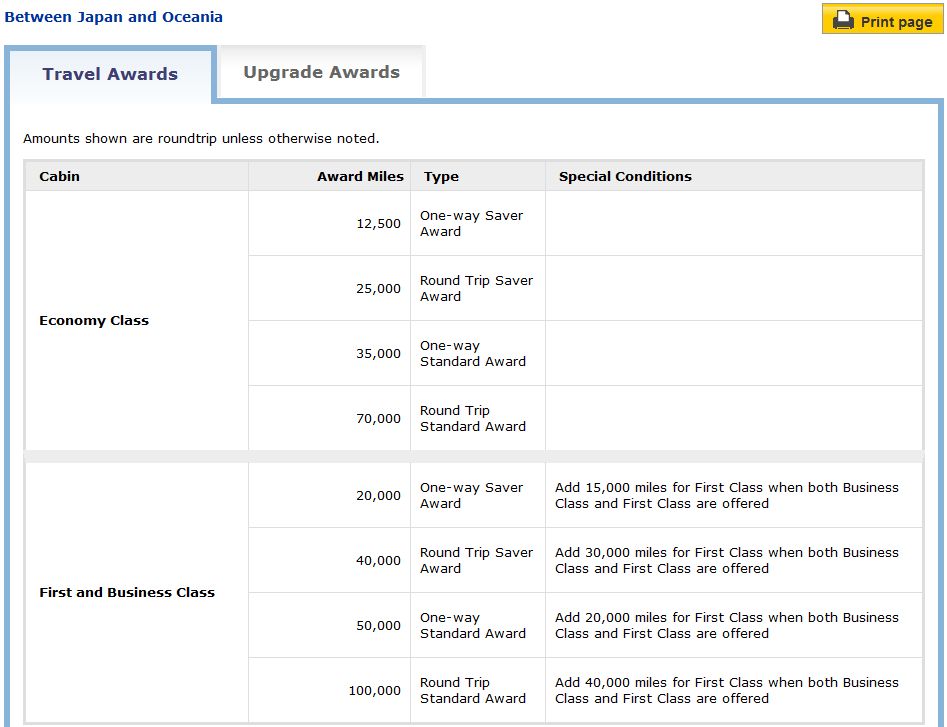The image size is (947, 727).
Task: Click the Between Japan and Oceania heading
Action: (112, 17)
